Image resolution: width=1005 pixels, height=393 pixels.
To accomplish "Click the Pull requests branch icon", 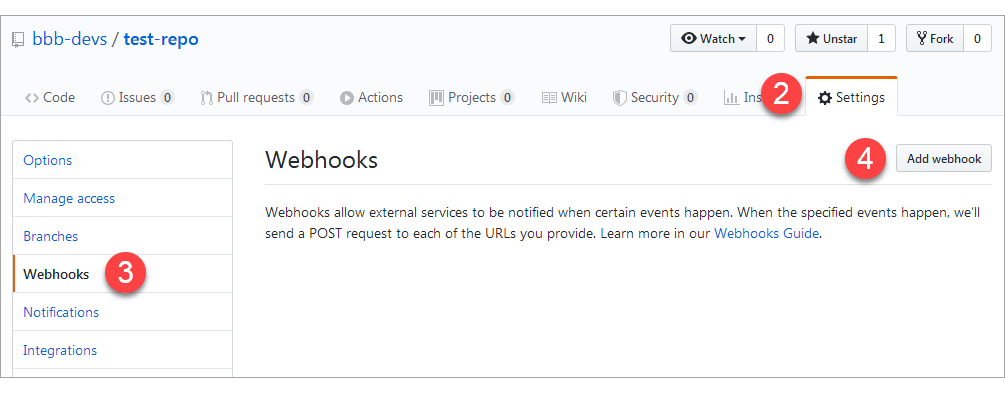I will [x=206, y=98].
